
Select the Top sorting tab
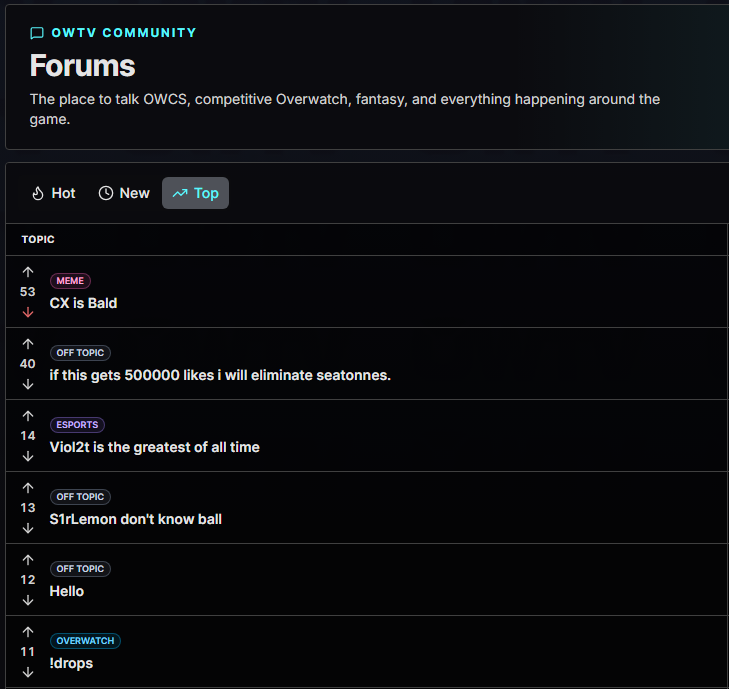tap(195, 193)
